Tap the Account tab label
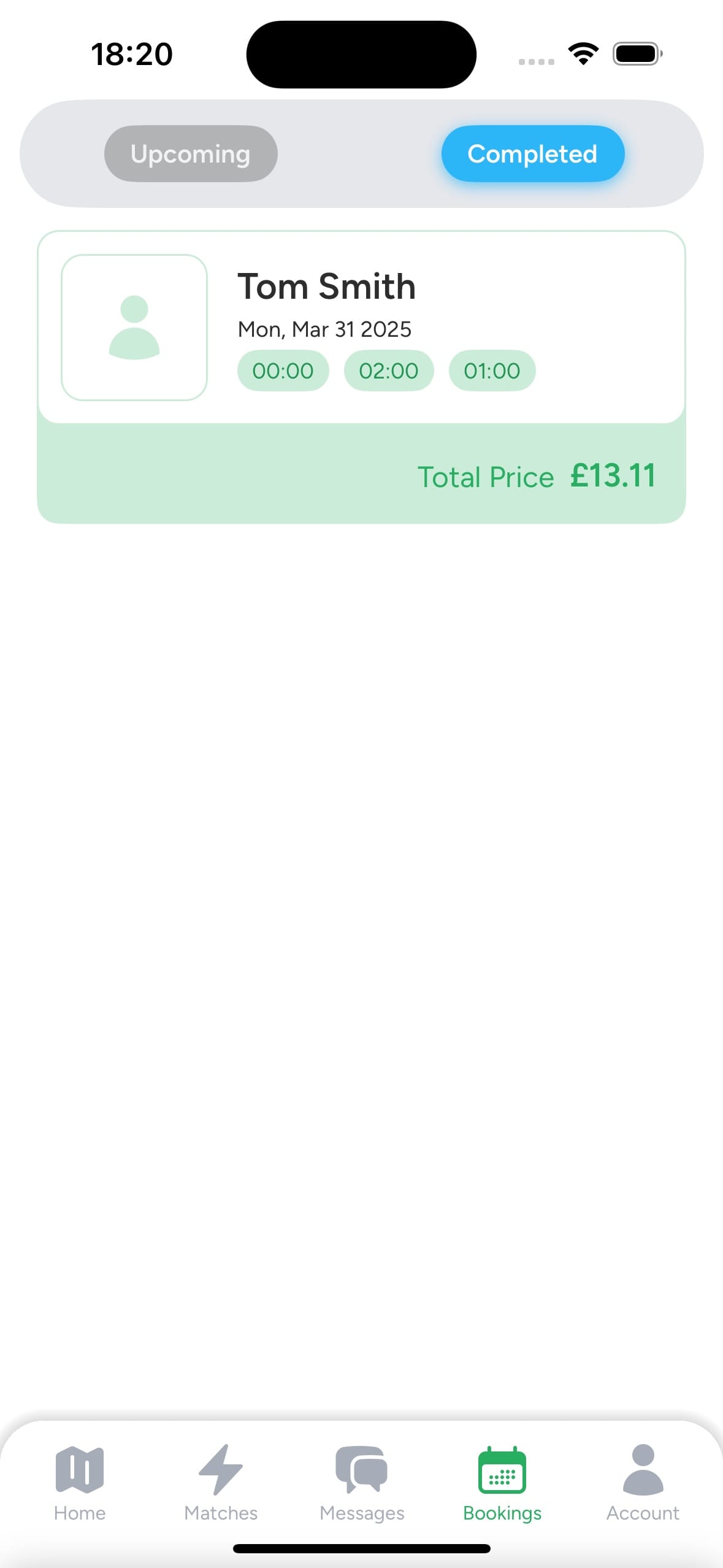 pos(643,1513)
